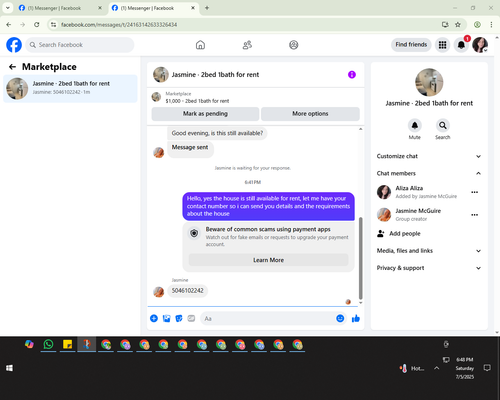This screenshot has width=500, height=400.
Task: Click the Find friends button
Action: 411,44
